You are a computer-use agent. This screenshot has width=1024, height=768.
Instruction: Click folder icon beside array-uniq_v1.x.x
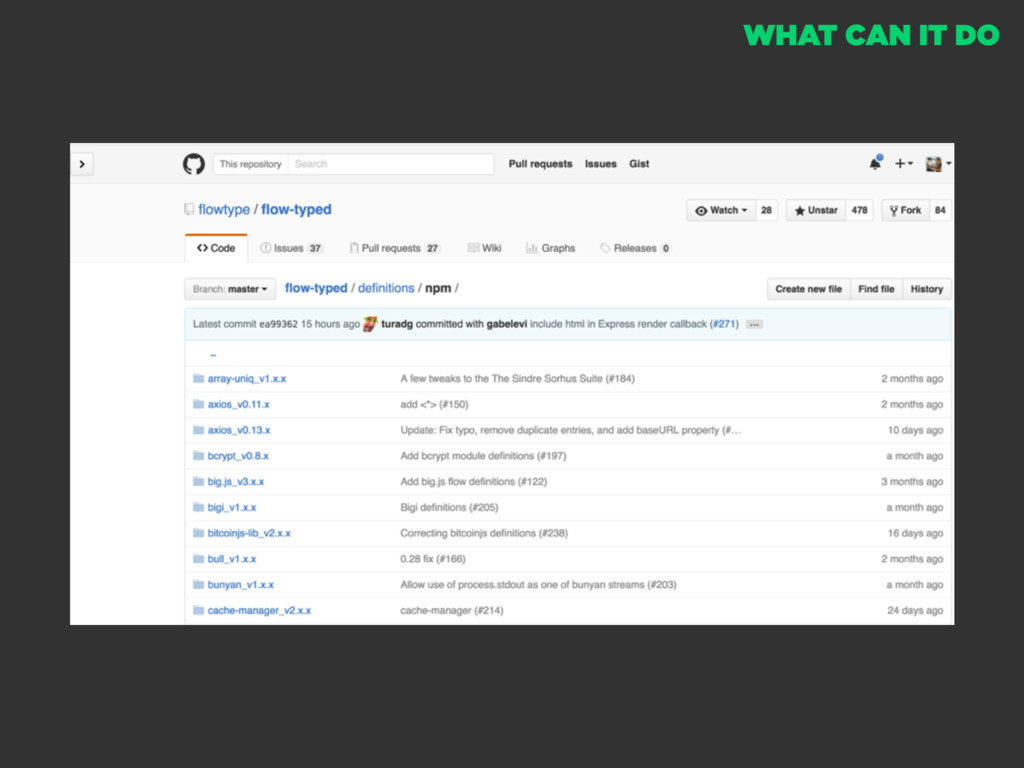coord(199,378)
